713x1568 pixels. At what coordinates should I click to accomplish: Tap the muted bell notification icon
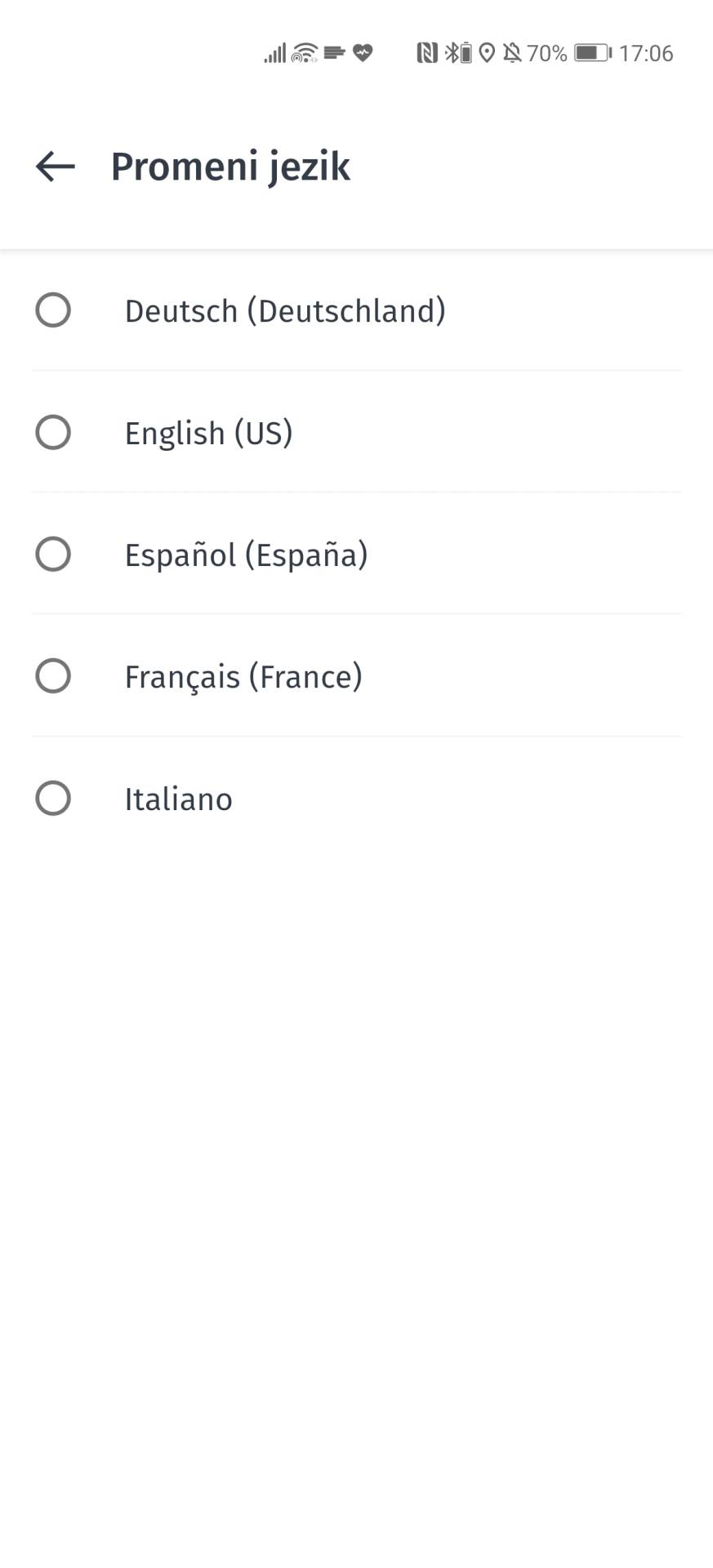pyautogui.click(x=512, y=53)
